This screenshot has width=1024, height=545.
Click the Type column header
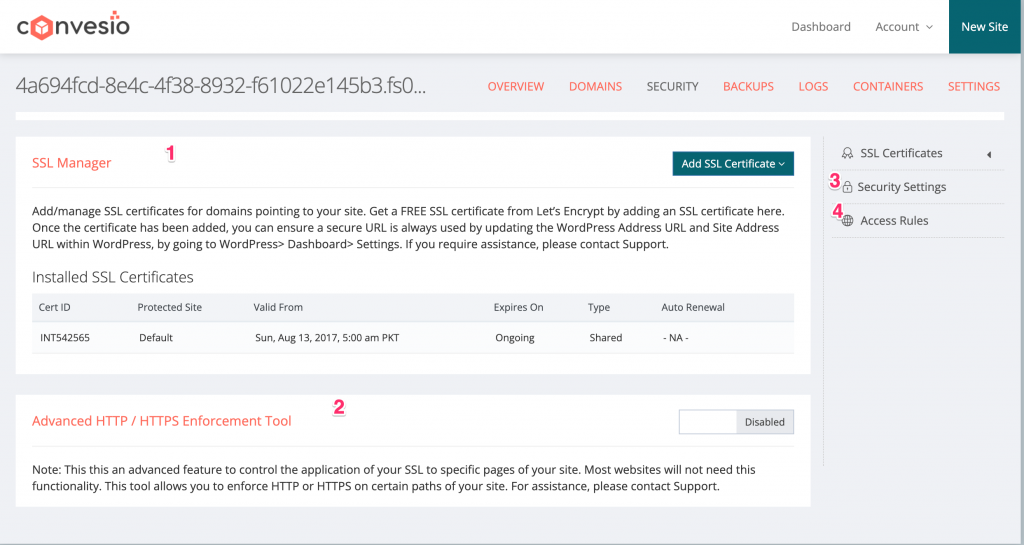tap(598, 307)
